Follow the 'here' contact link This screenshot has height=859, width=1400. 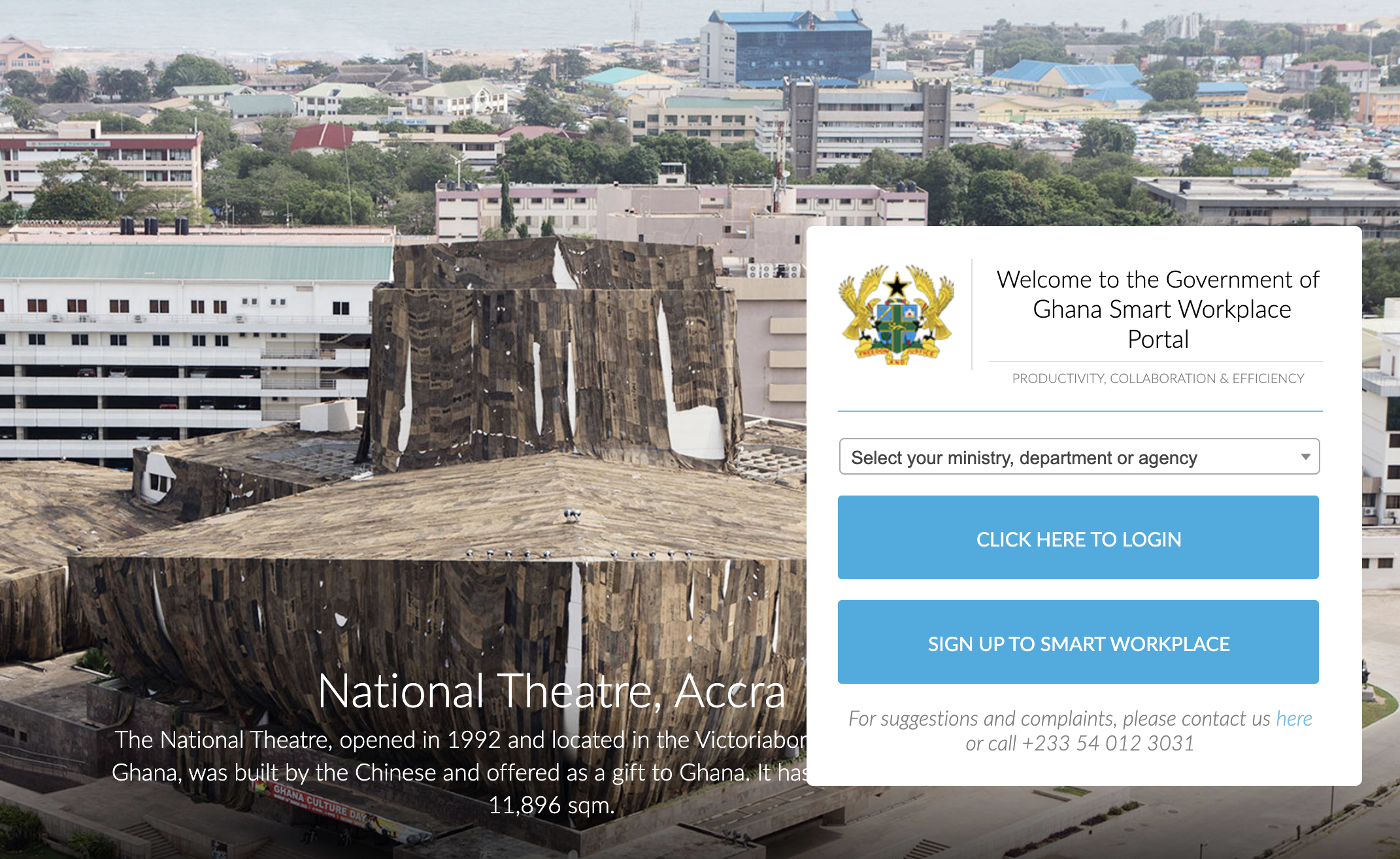tap(1294, 718)
